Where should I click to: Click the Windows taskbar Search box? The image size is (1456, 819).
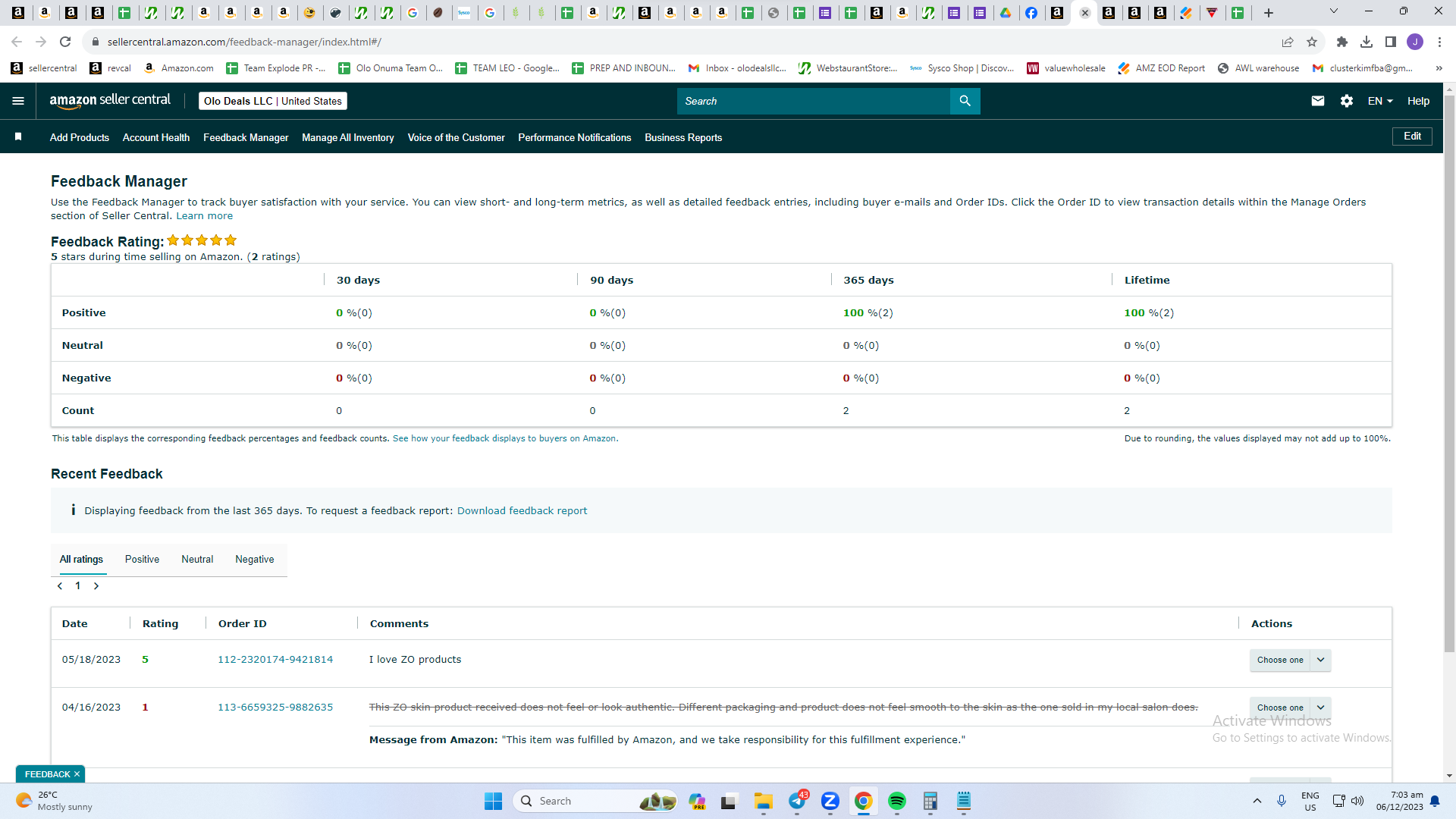(x=595, y=801)
